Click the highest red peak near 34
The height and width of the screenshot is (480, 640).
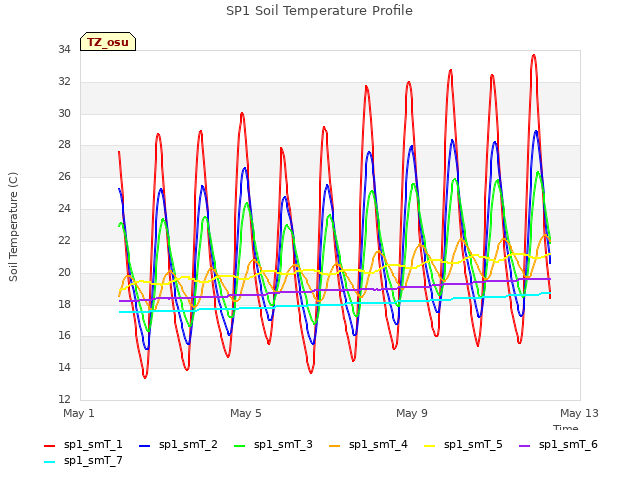533,55
